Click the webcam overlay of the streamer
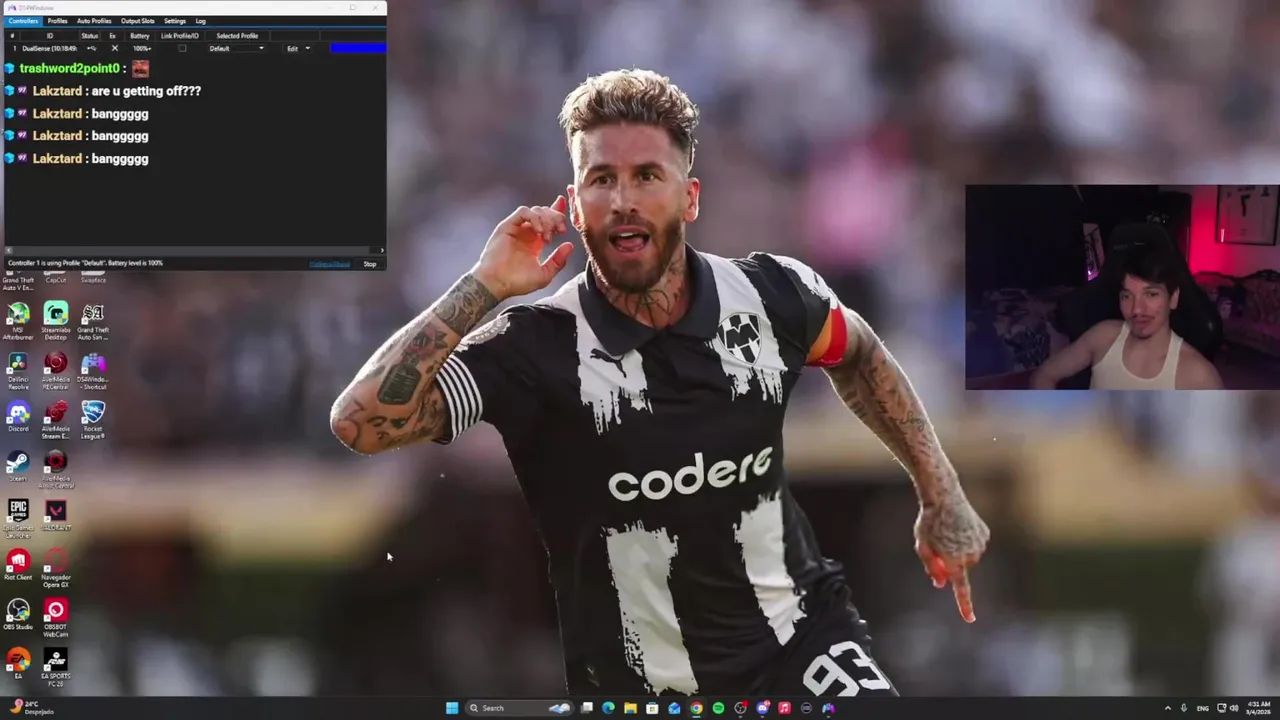Viewport: 1280px width, 720px height. pyautogui.click(x=1122, y=287)
